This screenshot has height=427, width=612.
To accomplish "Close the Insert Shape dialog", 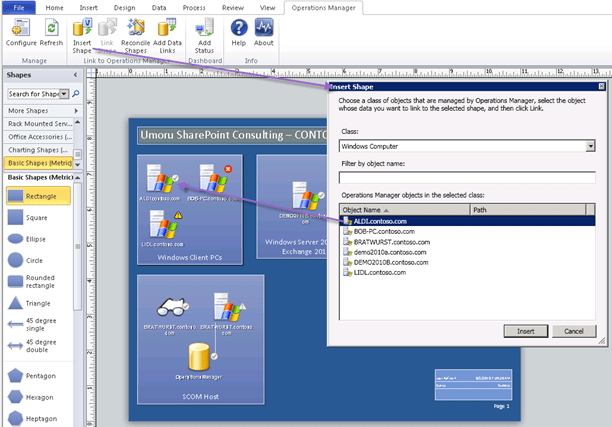I will pyautogui.click(x=601, y=86).
